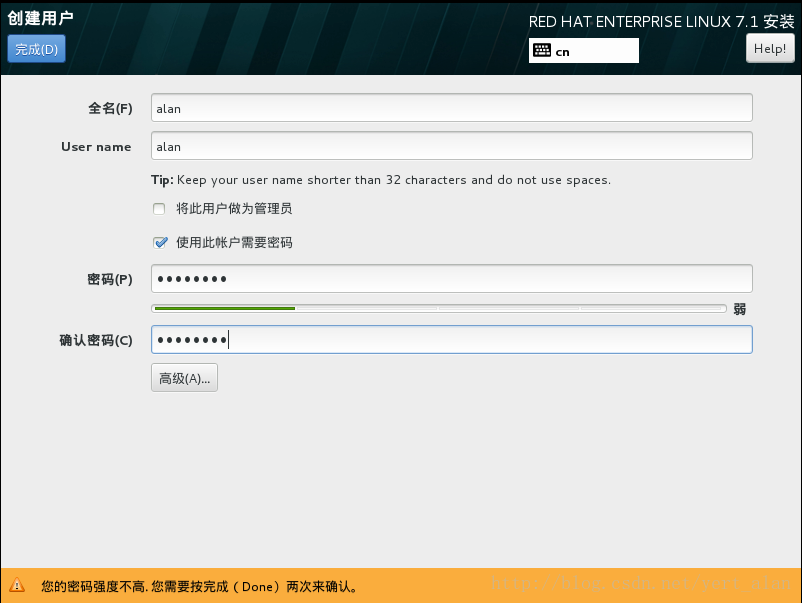Click into the 确认密码(C) confirm password field
This screenshot has width=802, height=603.
(452, 340)
